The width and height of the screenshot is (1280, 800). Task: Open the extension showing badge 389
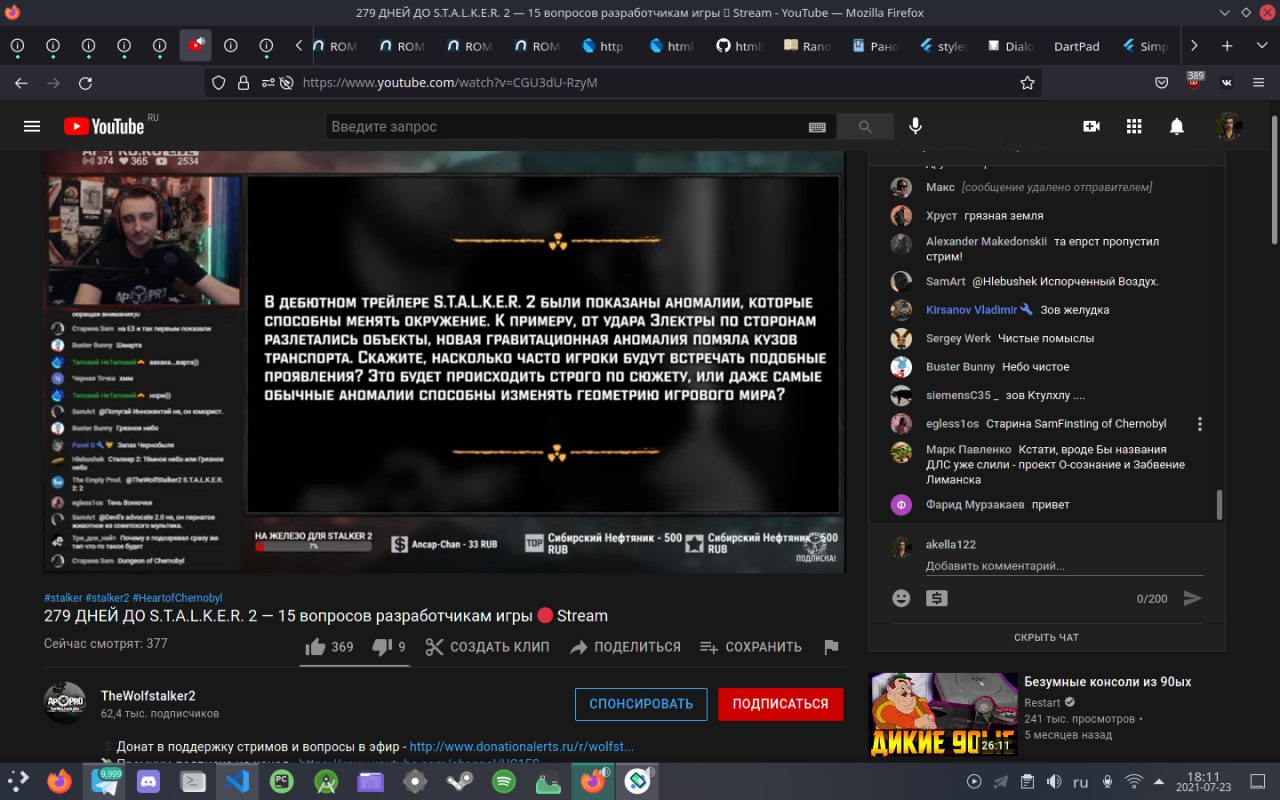click(1194, 81)
